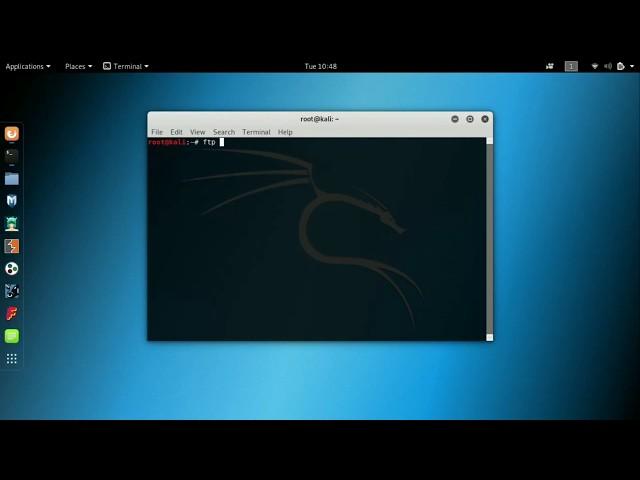Click the root@kali window title bar
The image size is (640, 480).
pos(320,119)
